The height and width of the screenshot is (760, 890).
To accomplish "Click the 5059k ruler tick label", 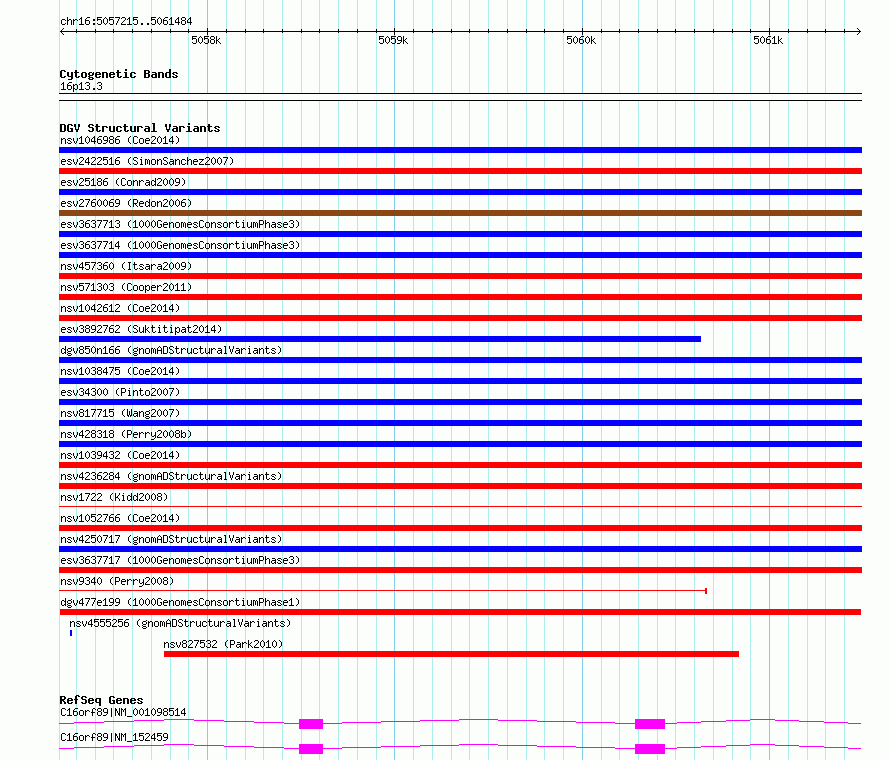I will [x=393, y=40].
